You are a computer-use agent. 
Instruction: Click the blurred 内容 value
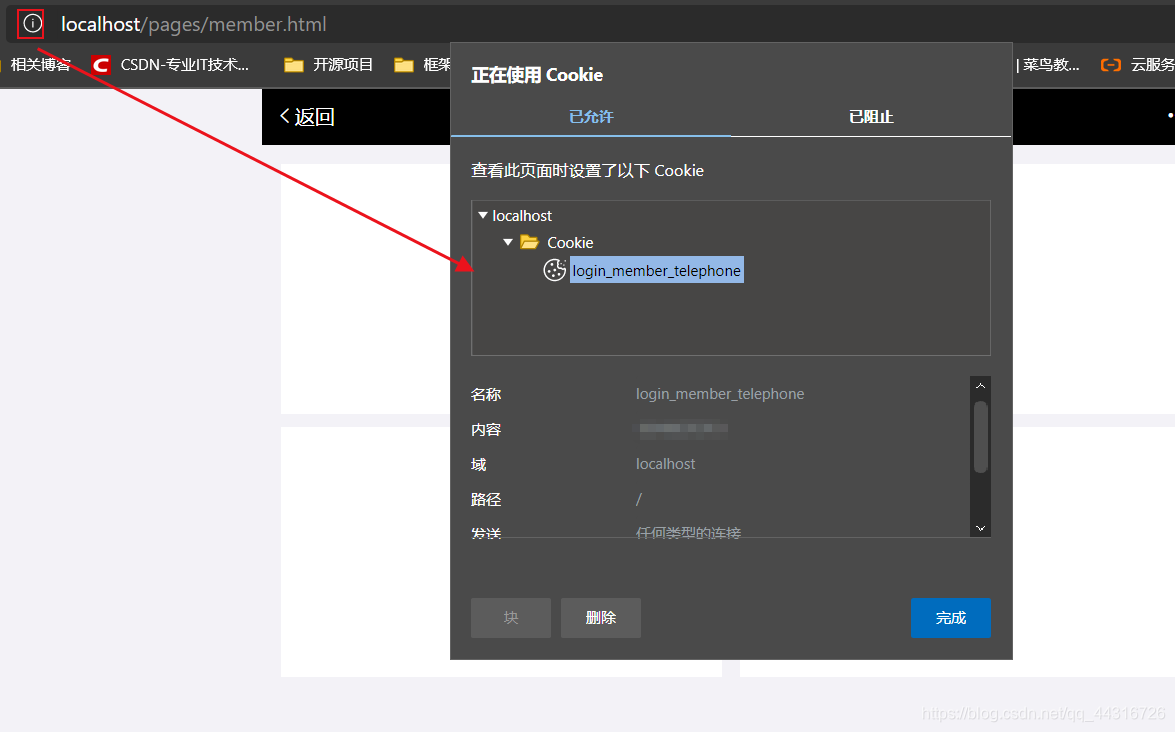pos(681,429)
